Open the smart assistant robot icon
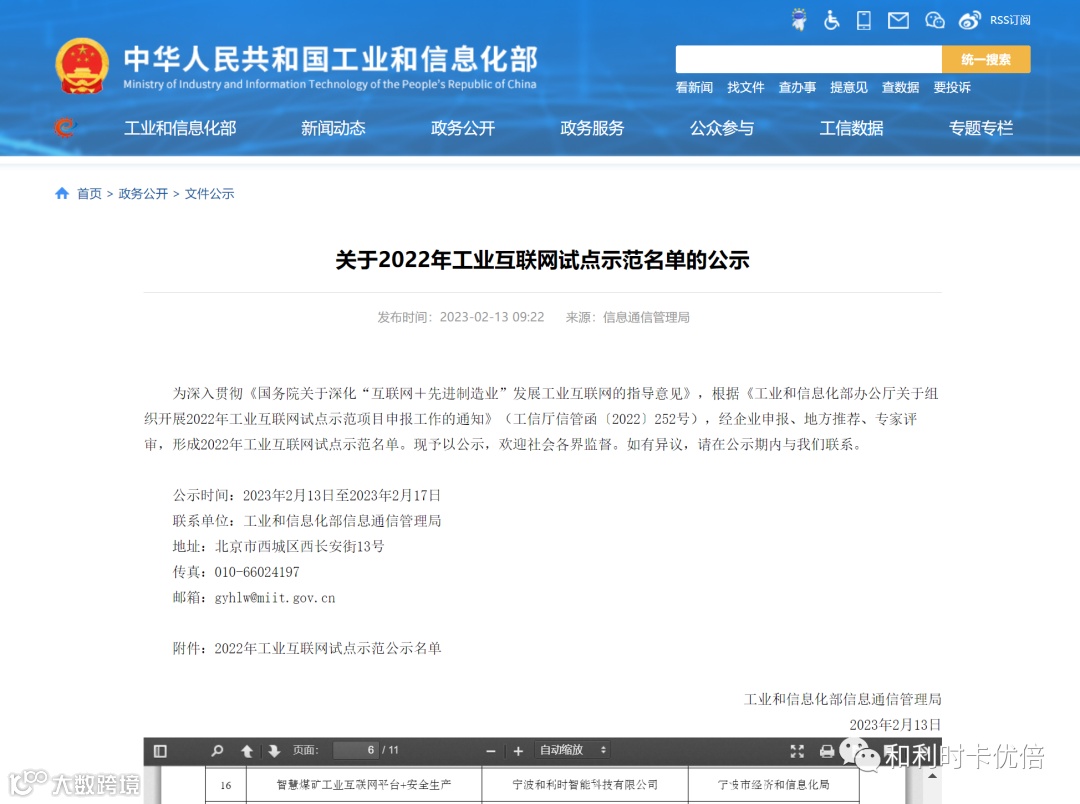The image size is (1080, 804). coord(799,20)
